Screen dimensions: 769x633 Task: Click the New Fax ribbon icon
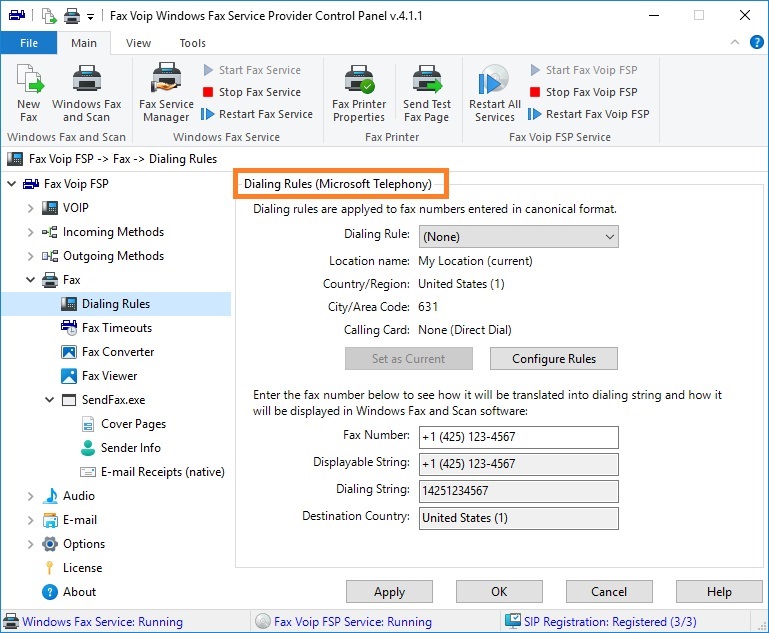click(x=29, y=92)
